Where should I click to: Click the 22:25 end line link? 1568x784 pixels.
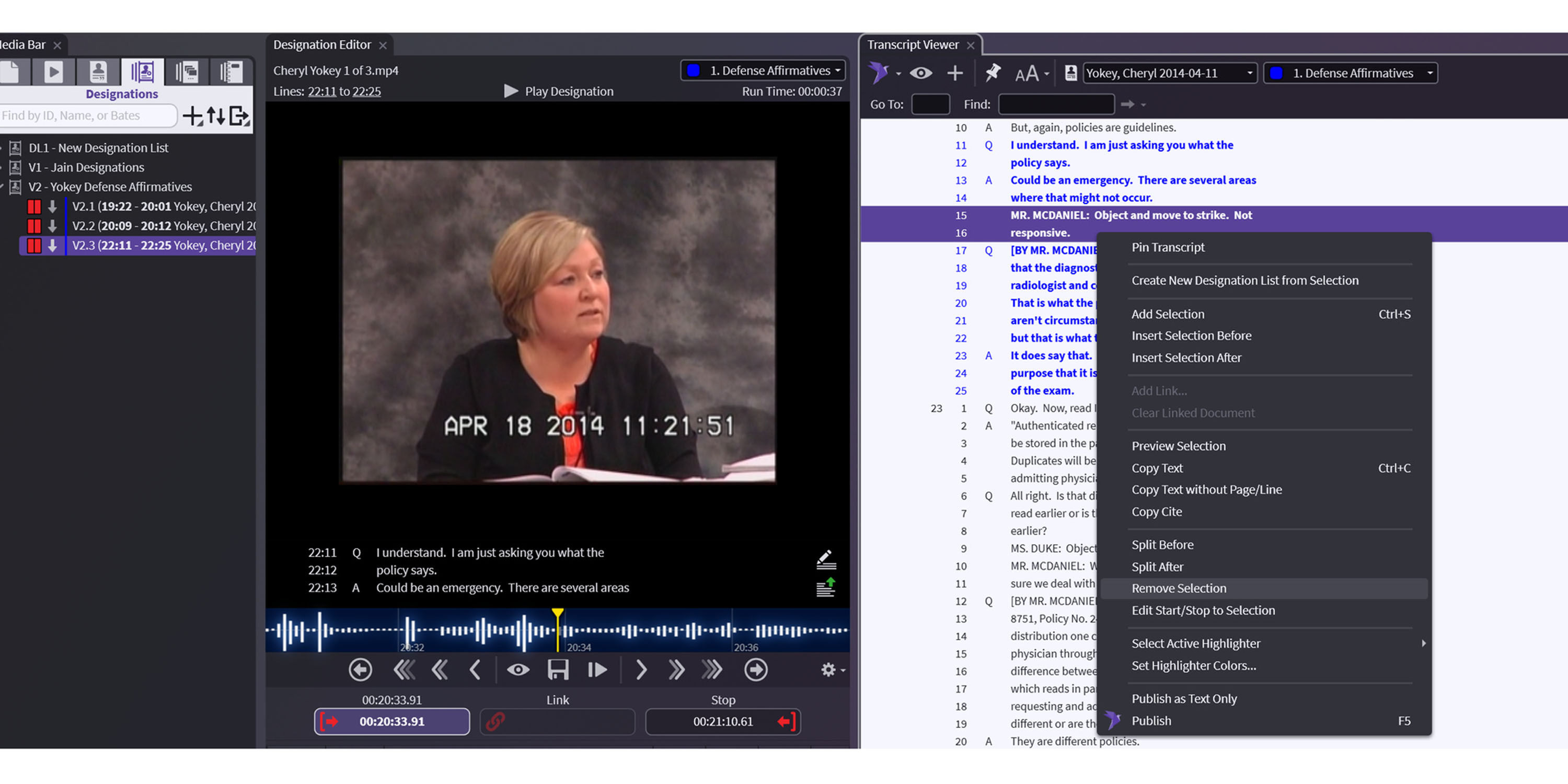366,91
